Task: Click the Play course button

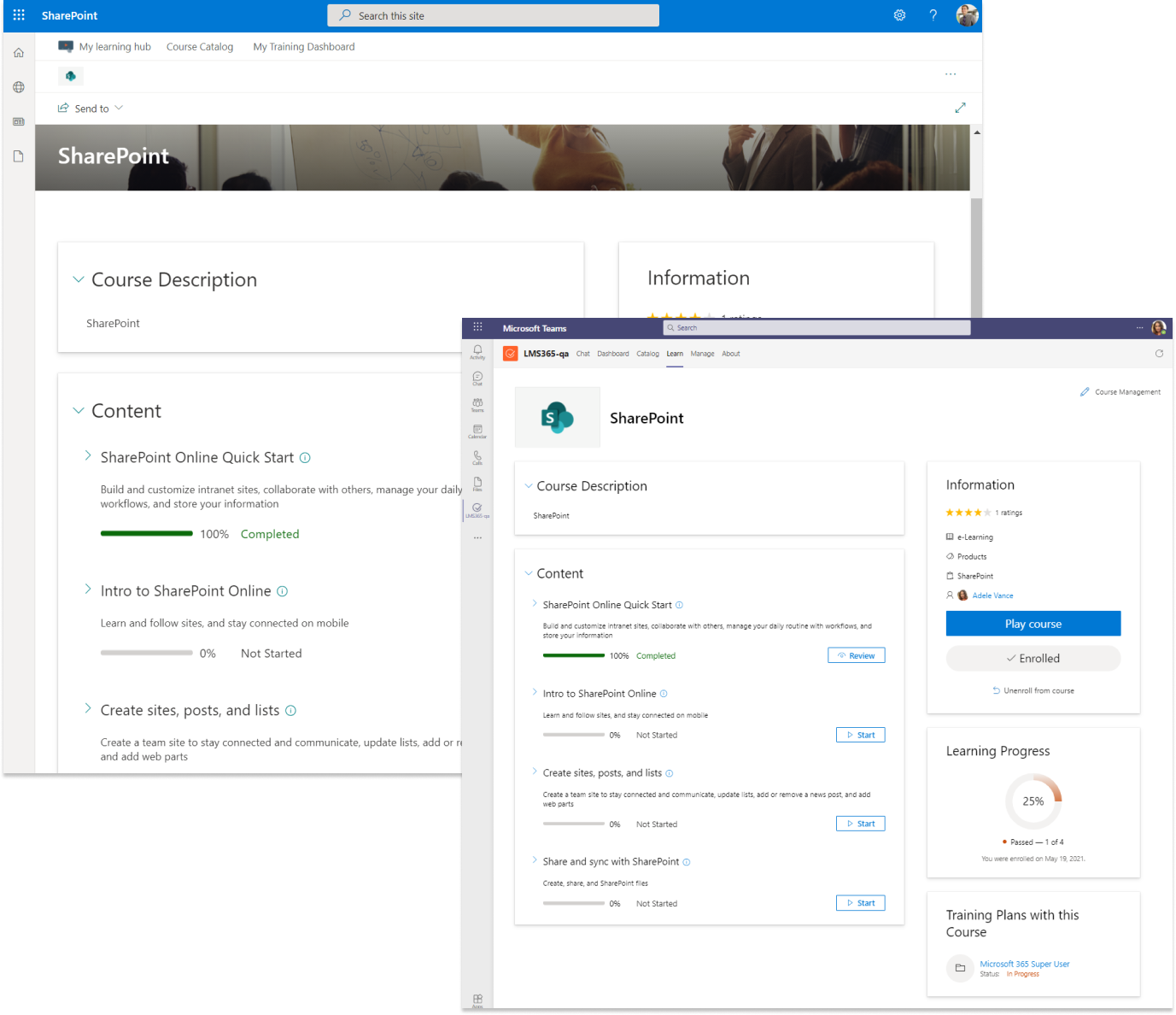Action: coord(1033,624)
